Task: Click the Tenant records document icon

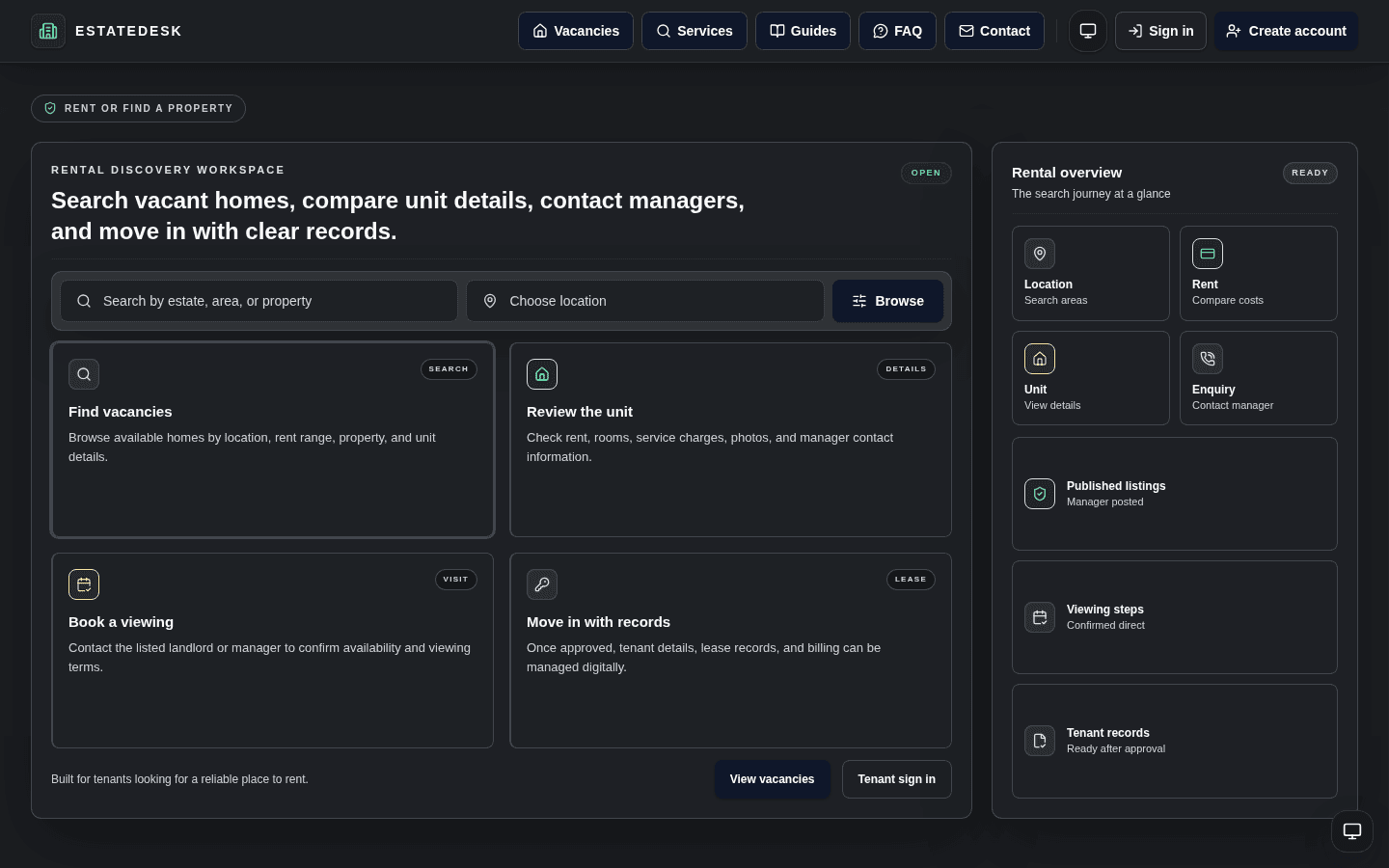Action: pos(1040,741)
